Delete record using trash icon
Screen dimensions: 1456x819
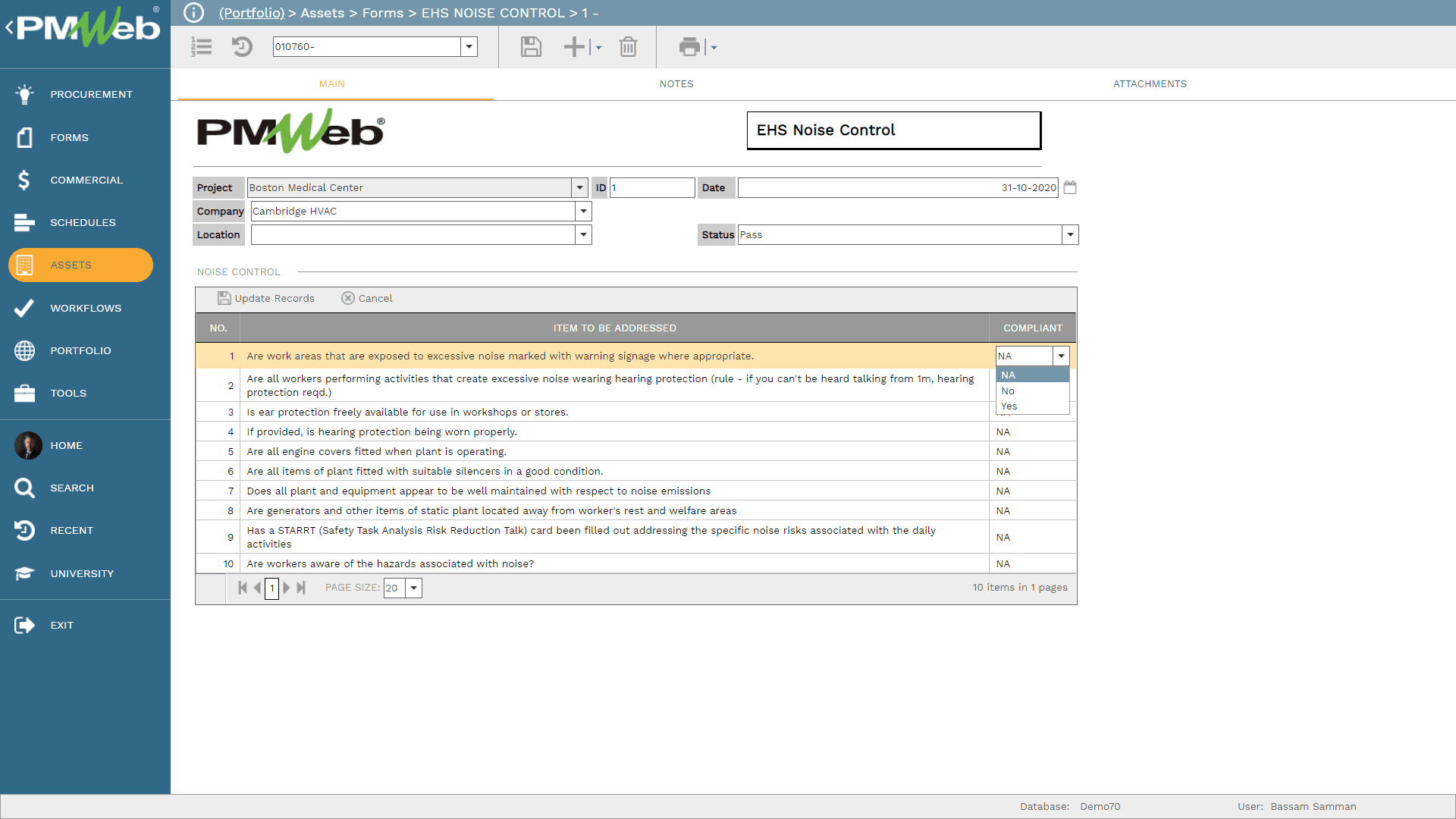(x=628, y=47)
